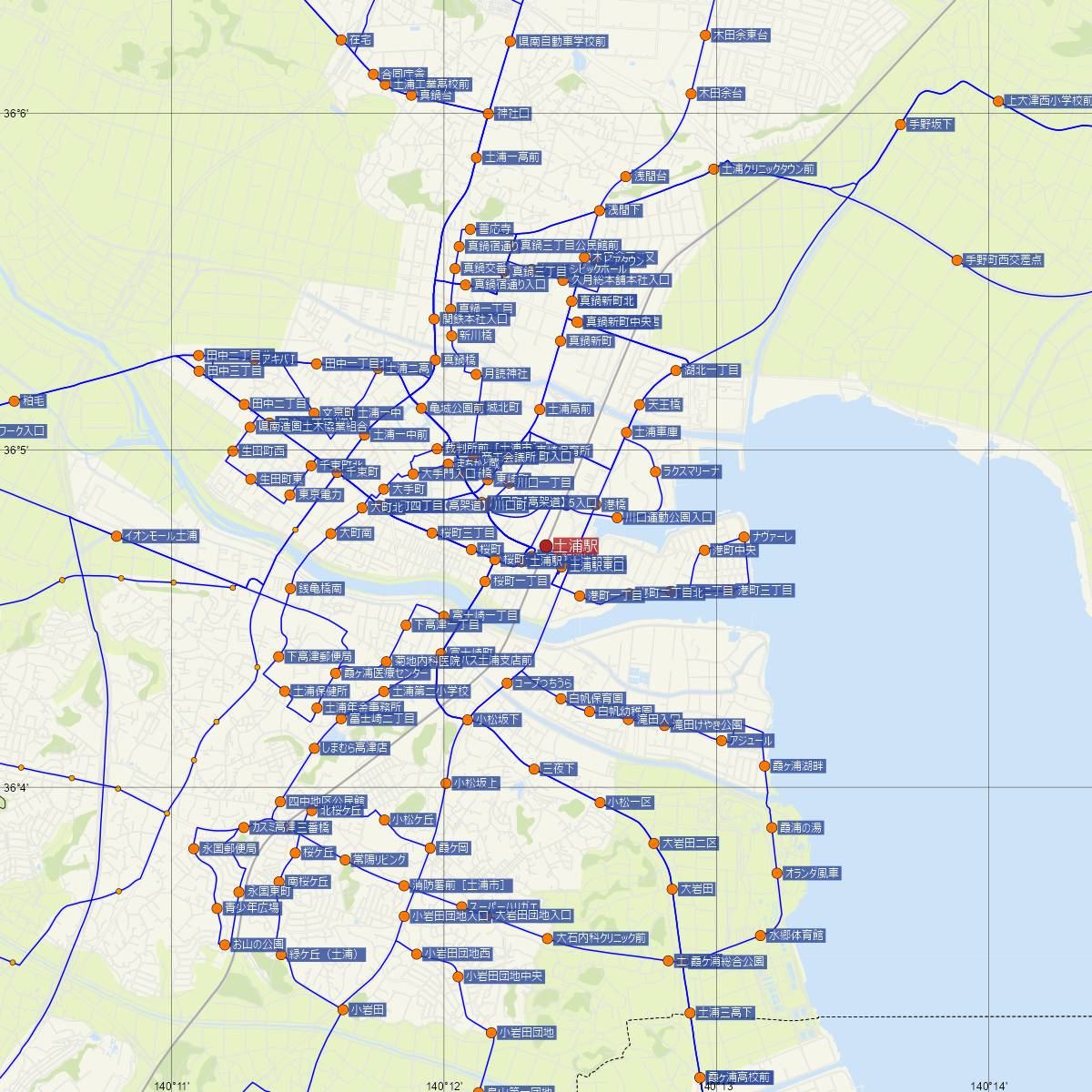Click the 手野町西交差点 bus stop marker
The width and height of the screenshot is (1092, 1092).
pyautogui.click(x=956, y=260)
